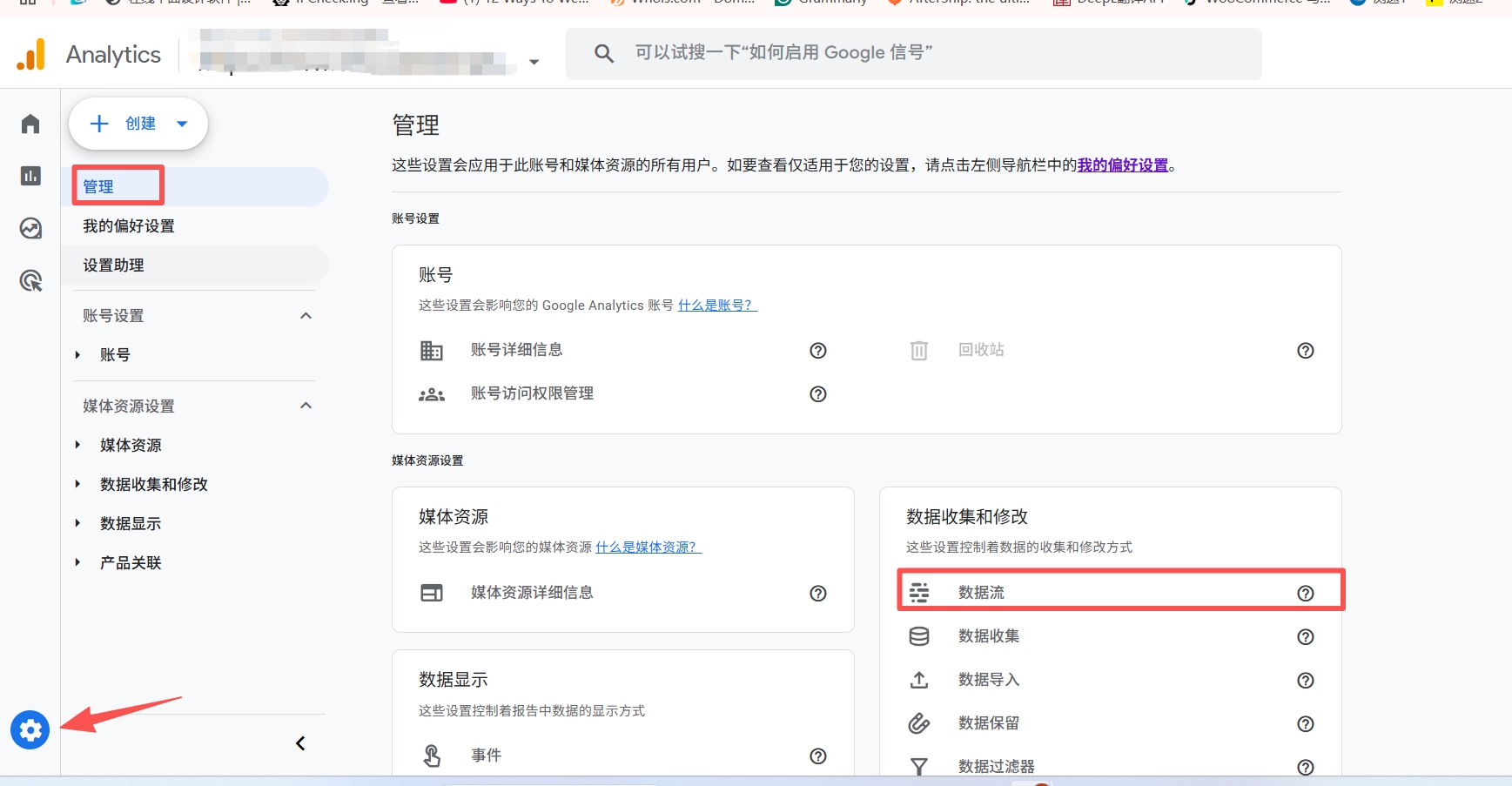This screenshot has width=1512, height=786.
Task: Open the Explore icon in sidebar
Action: (30, 228)
